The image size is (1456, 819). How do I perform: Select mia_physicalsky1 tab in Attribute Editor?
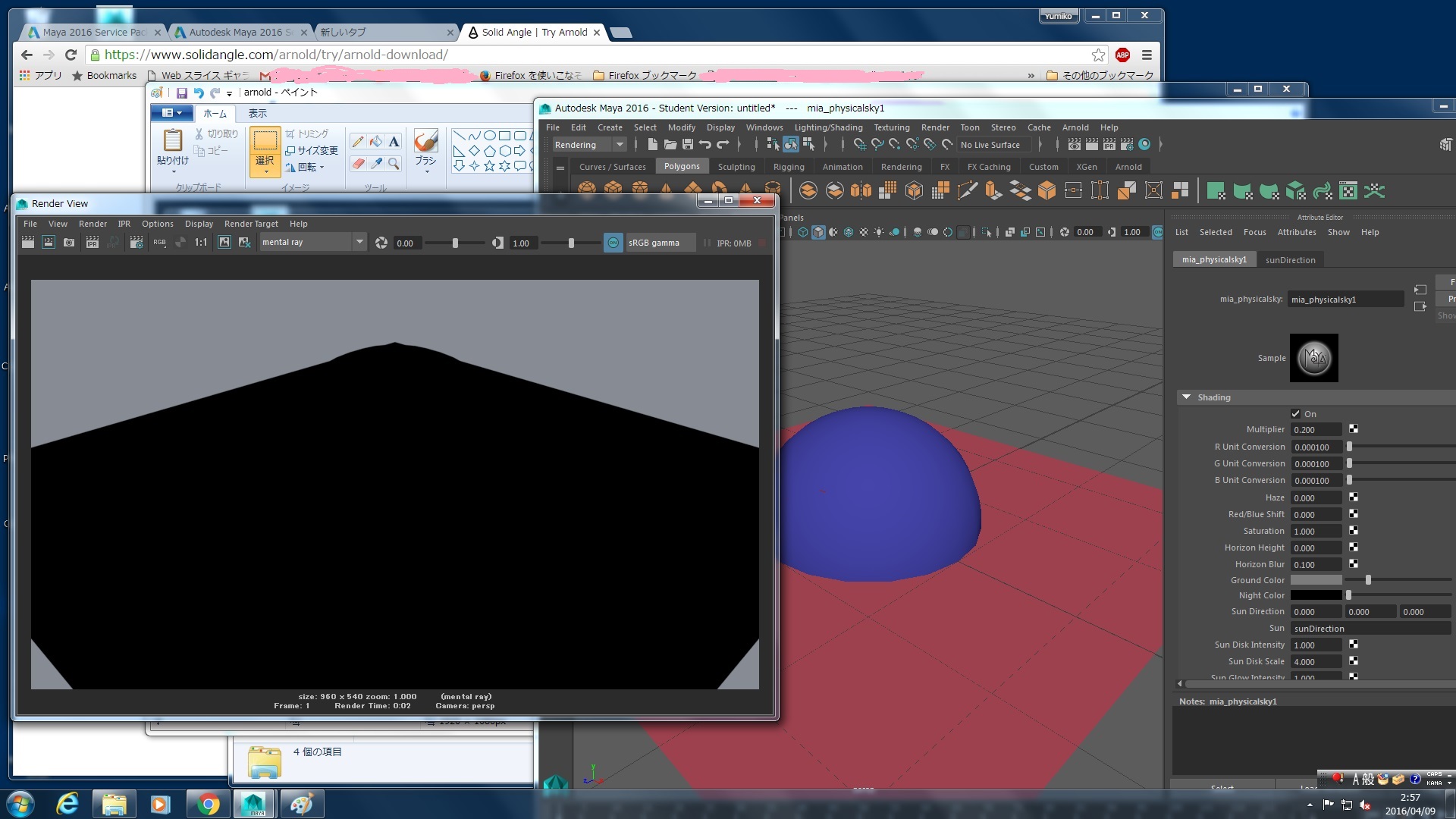pyautogui.click(x=1214, y=260)
